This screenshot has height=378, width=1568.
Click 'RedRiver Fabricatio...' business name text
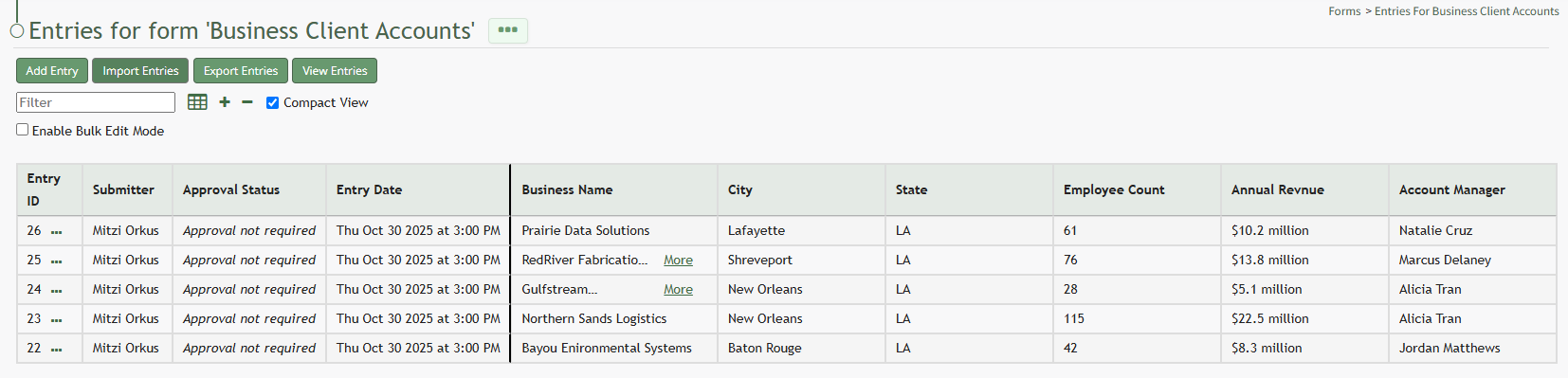585,260
